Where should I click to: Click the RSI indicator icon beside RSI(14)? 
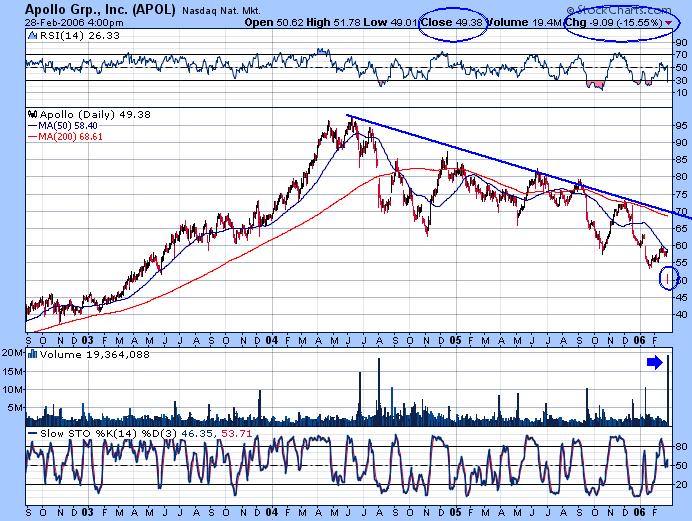(x=32, y=36)
